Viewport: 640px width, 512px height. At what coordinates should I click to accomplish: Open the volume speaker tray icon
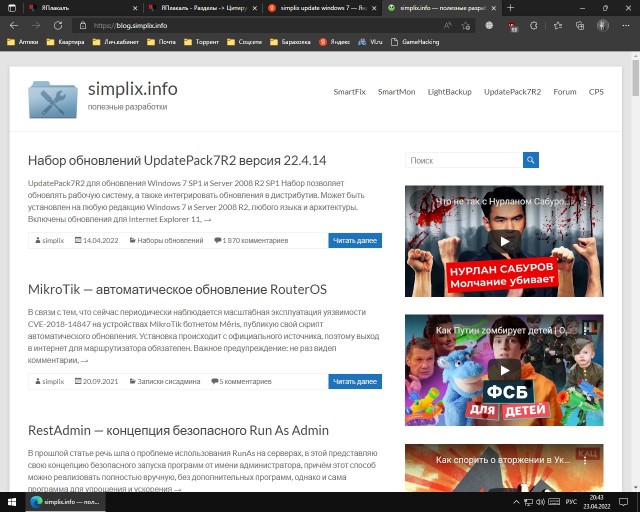point(540,502)
